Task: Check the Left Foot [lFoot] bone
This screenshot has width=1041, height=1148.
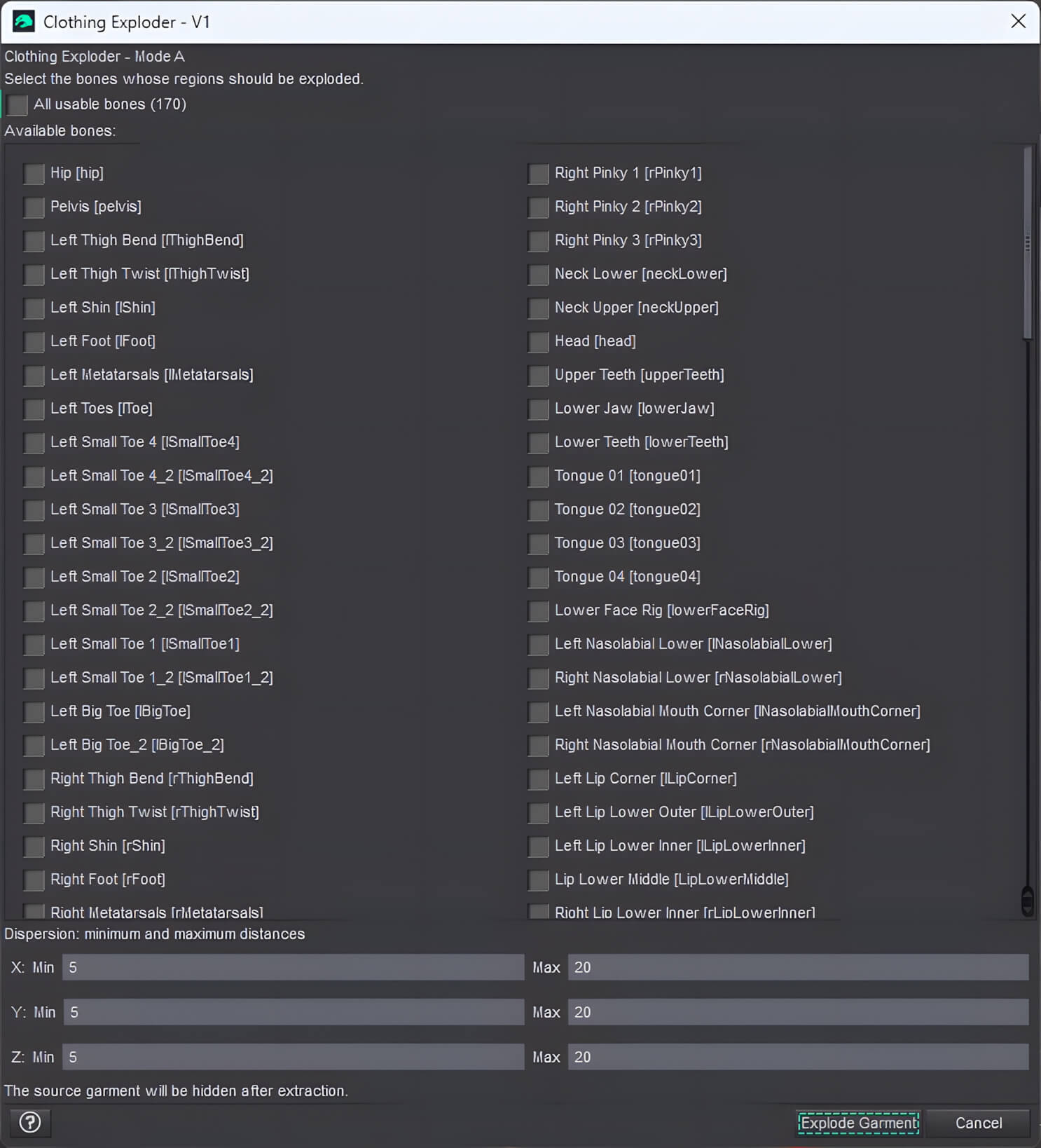Action: 34,341
